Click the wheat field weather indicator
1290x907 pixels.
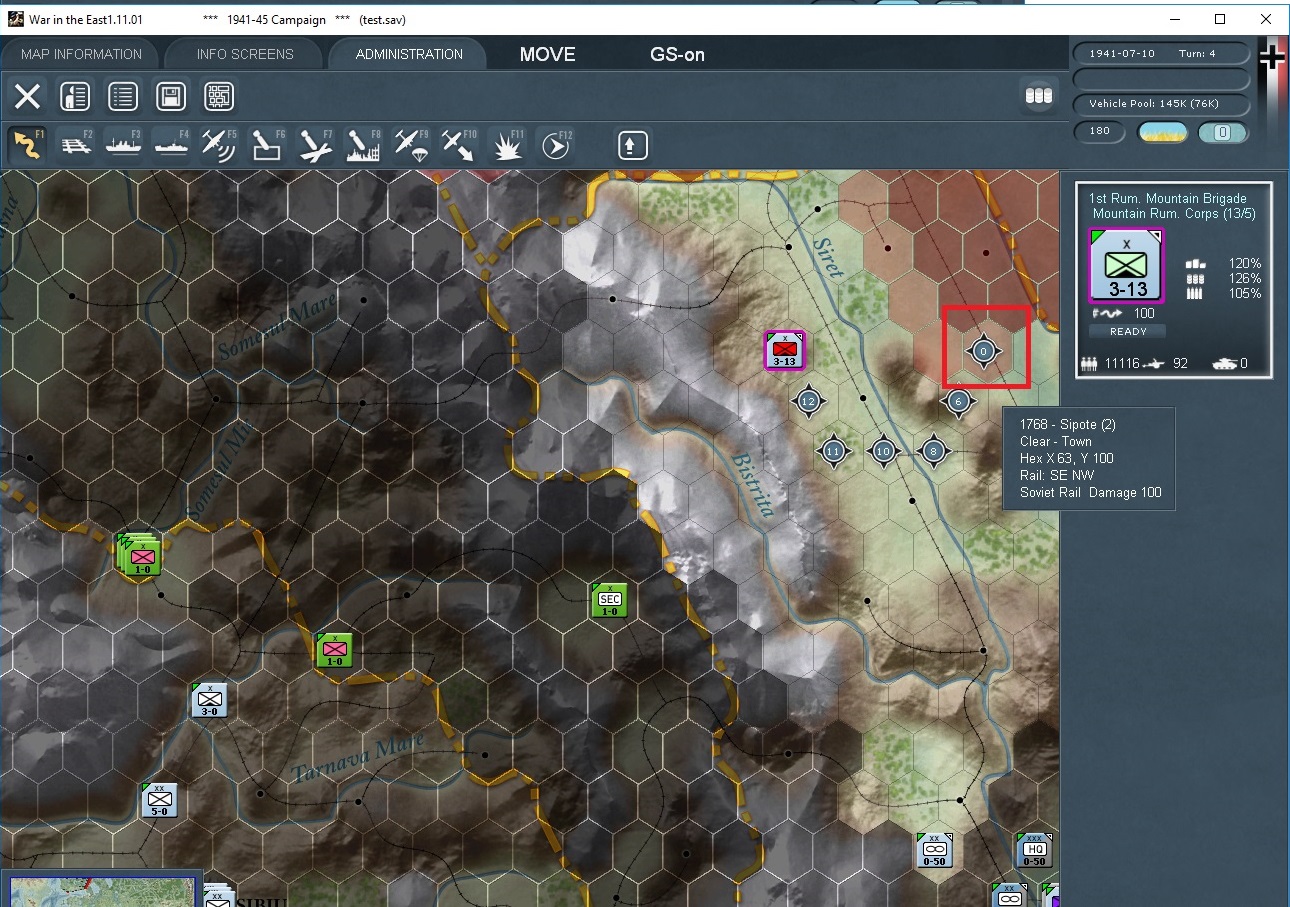click(1163, 132)
